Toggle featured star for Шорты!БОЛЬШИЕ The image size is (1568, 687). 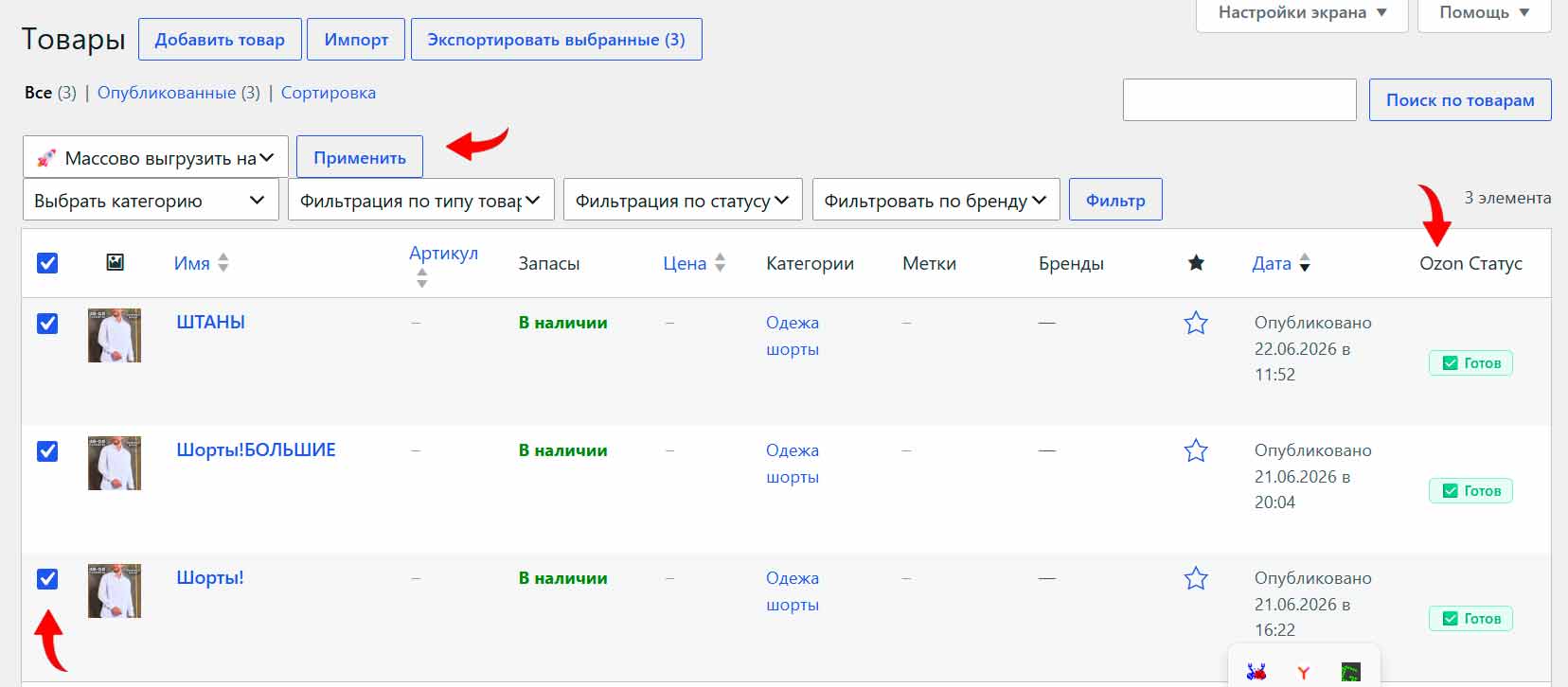click(x=1196, y=450)
